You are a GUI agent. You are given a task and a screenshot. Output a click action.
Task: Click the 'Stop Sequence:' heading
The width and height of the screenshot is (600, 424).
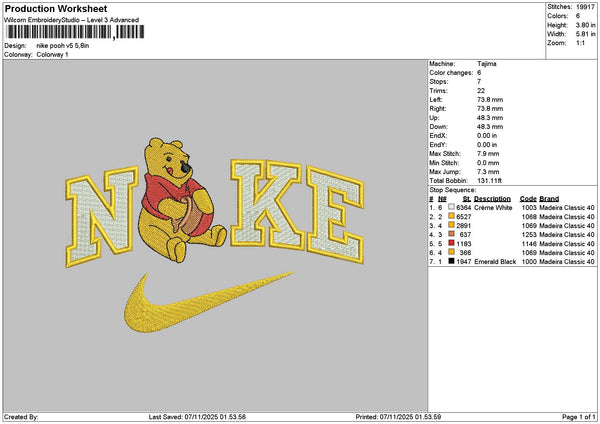tap(453, 190)
